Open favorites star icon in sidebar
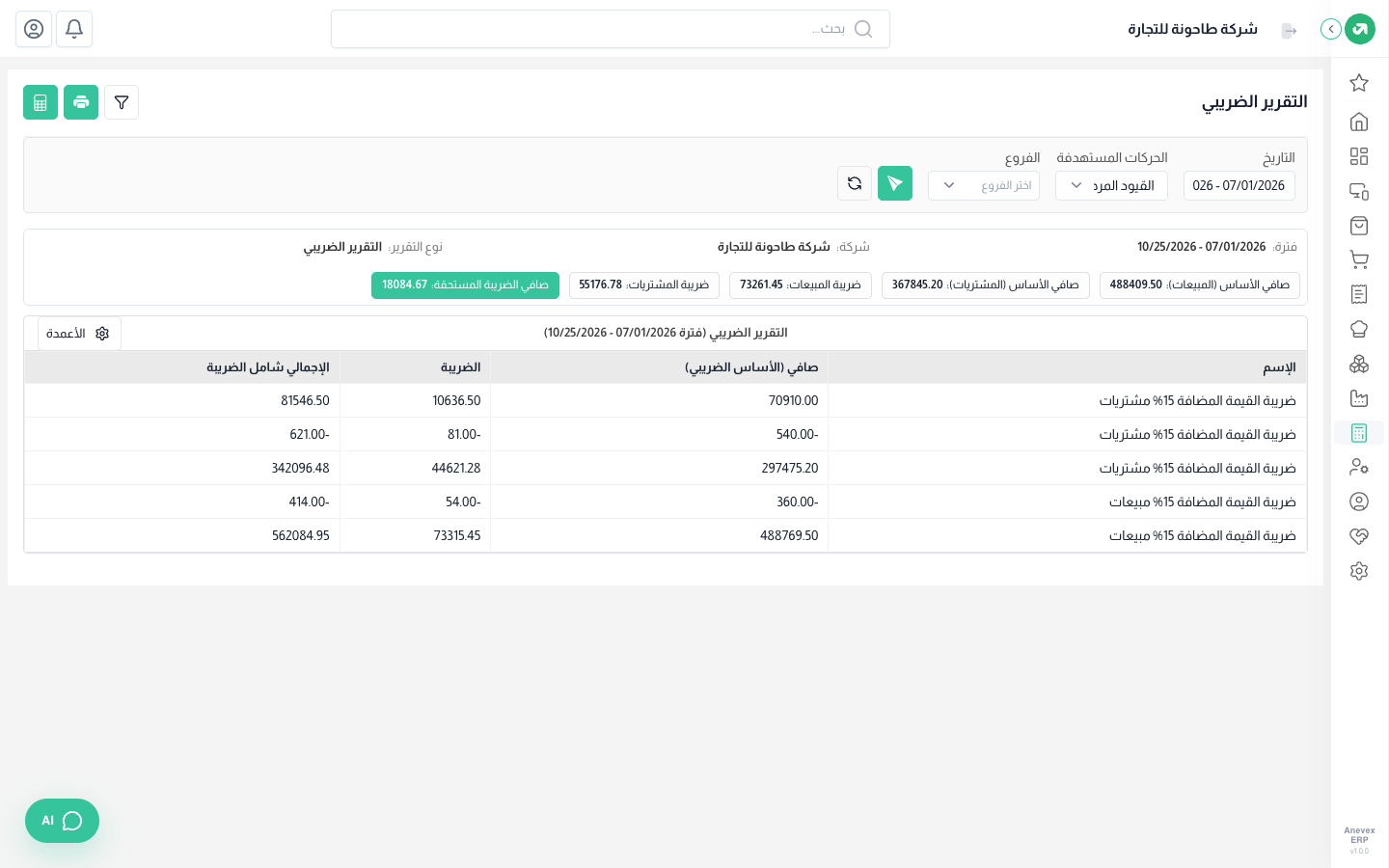Screen dimensions: 1389x868 click(x=1359, y=83)
